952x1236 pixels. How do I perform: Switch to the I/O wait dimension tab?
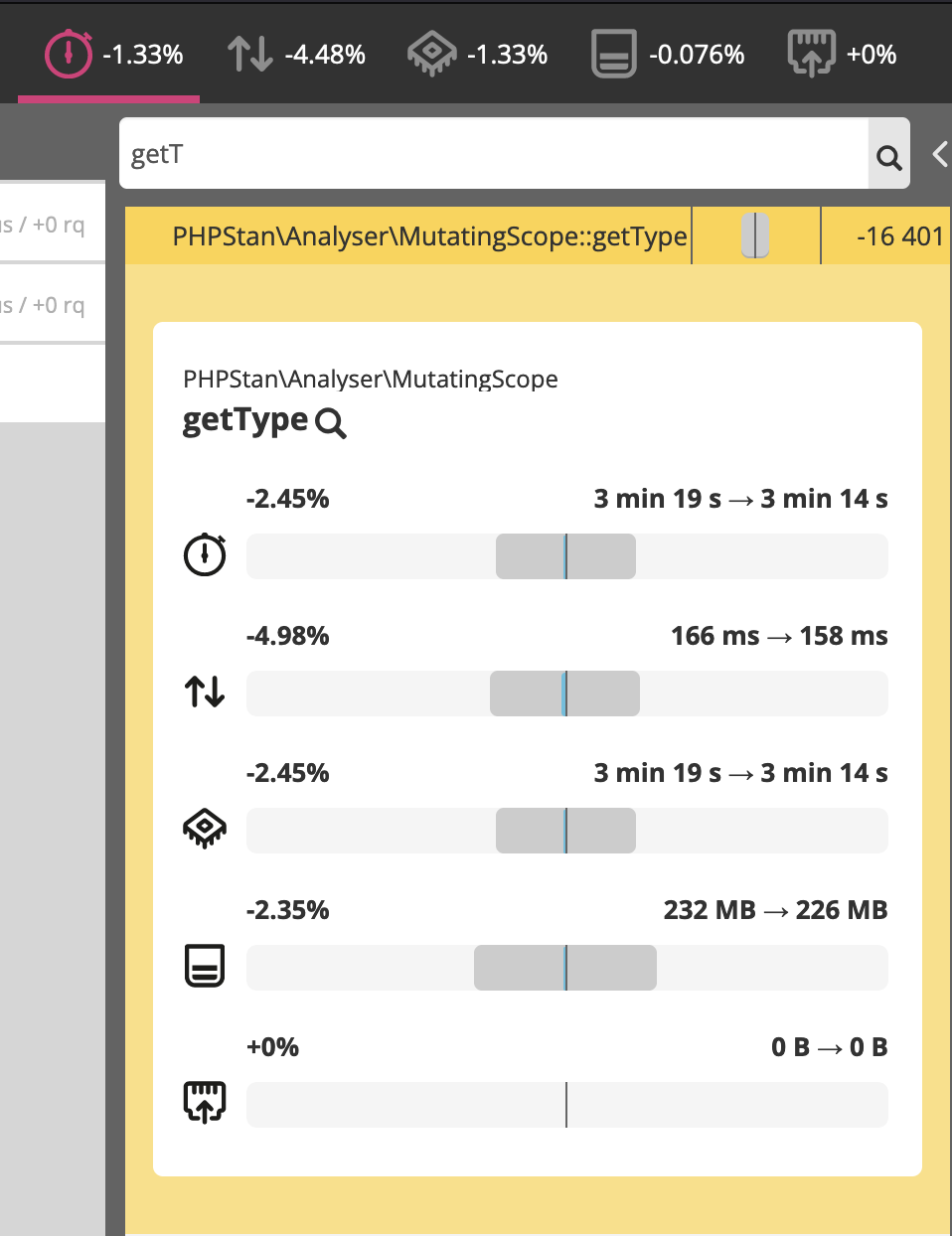(x=296, y=54)
